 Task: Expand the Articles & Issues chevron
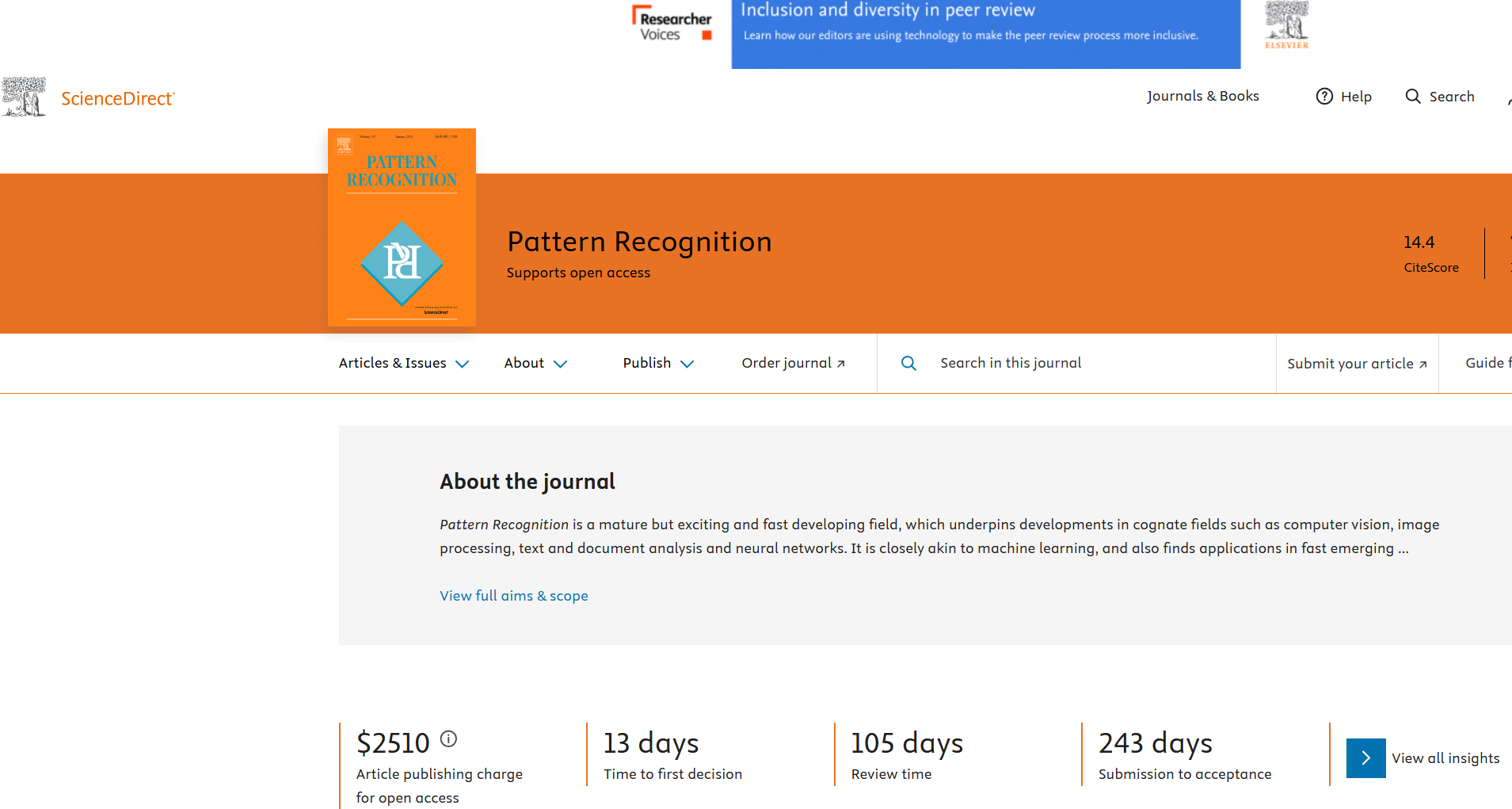(x=463, y=364)
